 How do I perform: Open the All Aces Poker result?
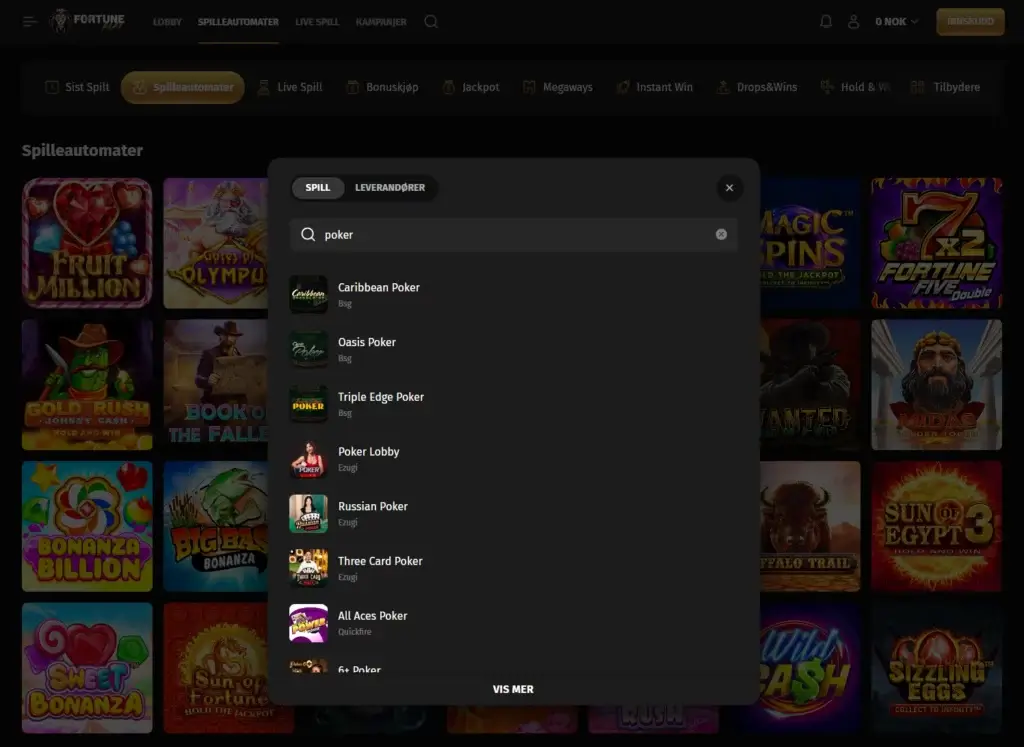tap(513, 623)
